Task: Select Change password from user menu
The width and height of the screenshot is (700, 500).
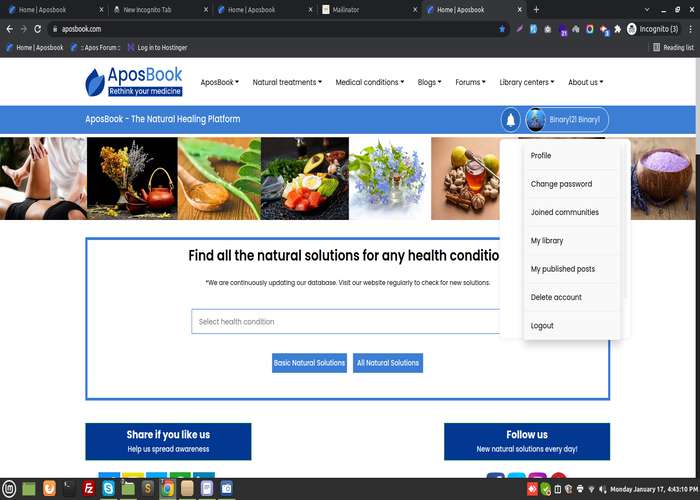Action: pyautogui.click(x=561, y=184)
